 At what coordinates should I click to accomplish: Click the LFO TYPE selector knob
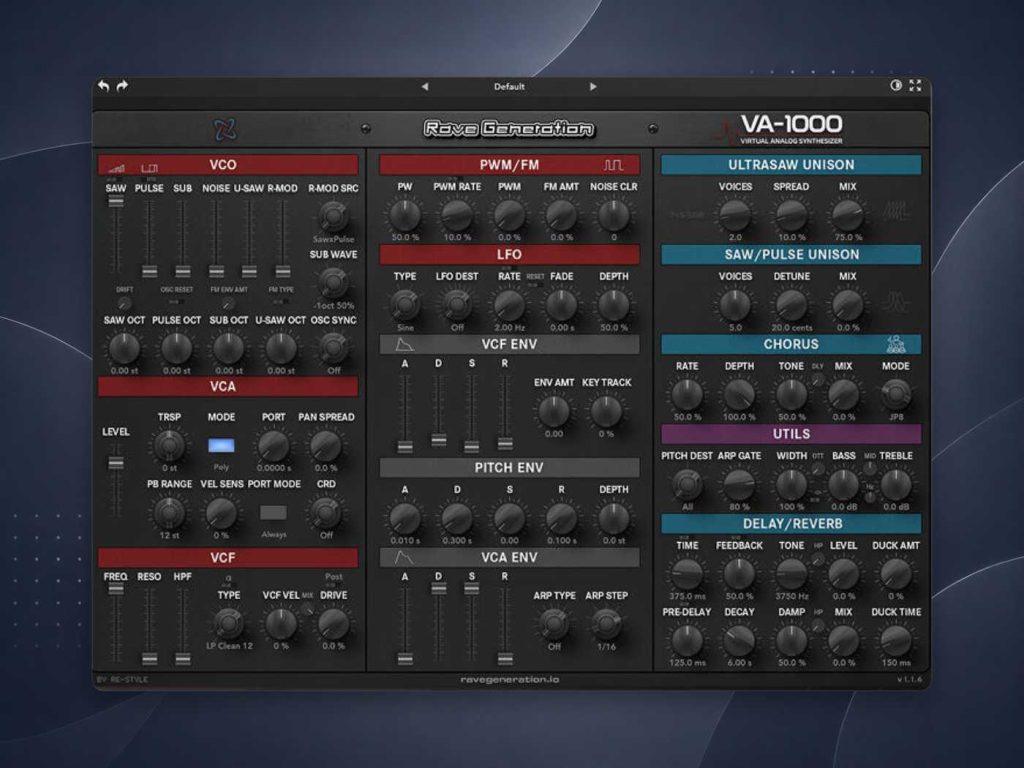[x=404, y=304]
